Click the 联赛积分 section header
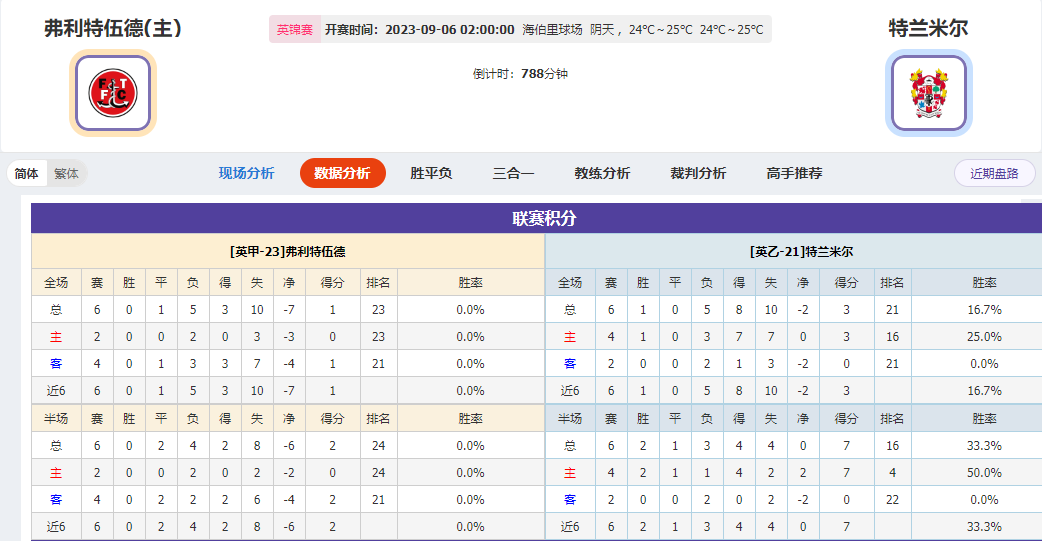1042x541 pixels. (x=544, y=219)
